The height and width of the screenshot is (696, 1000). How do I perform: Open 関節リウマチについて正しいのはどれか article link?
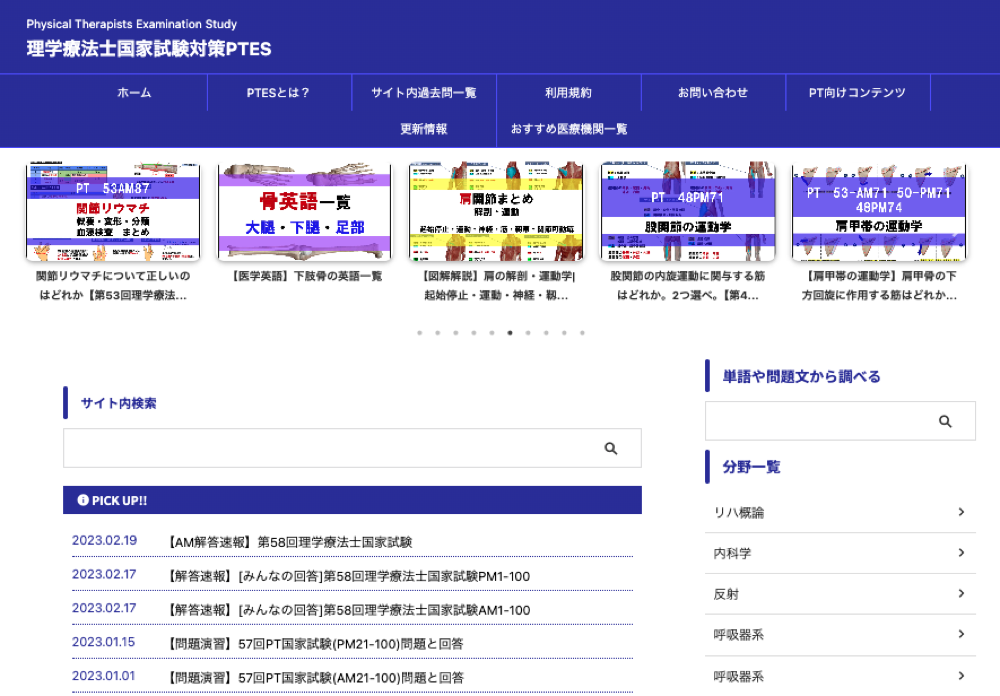(113, 285)
